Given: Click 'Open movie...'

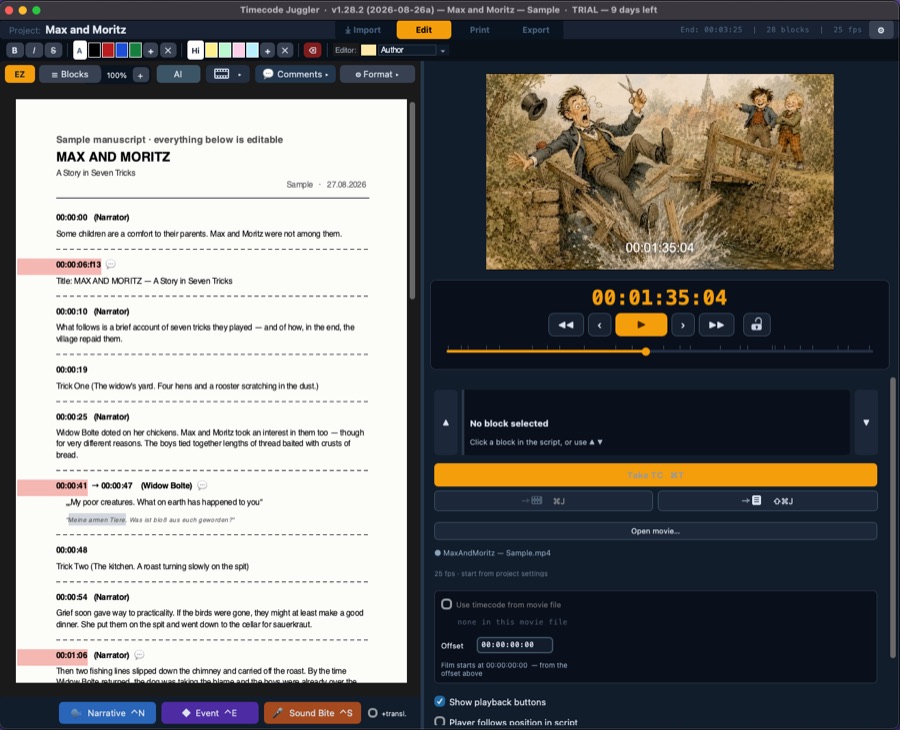Looking at the screenshot, I should point(655,531).
